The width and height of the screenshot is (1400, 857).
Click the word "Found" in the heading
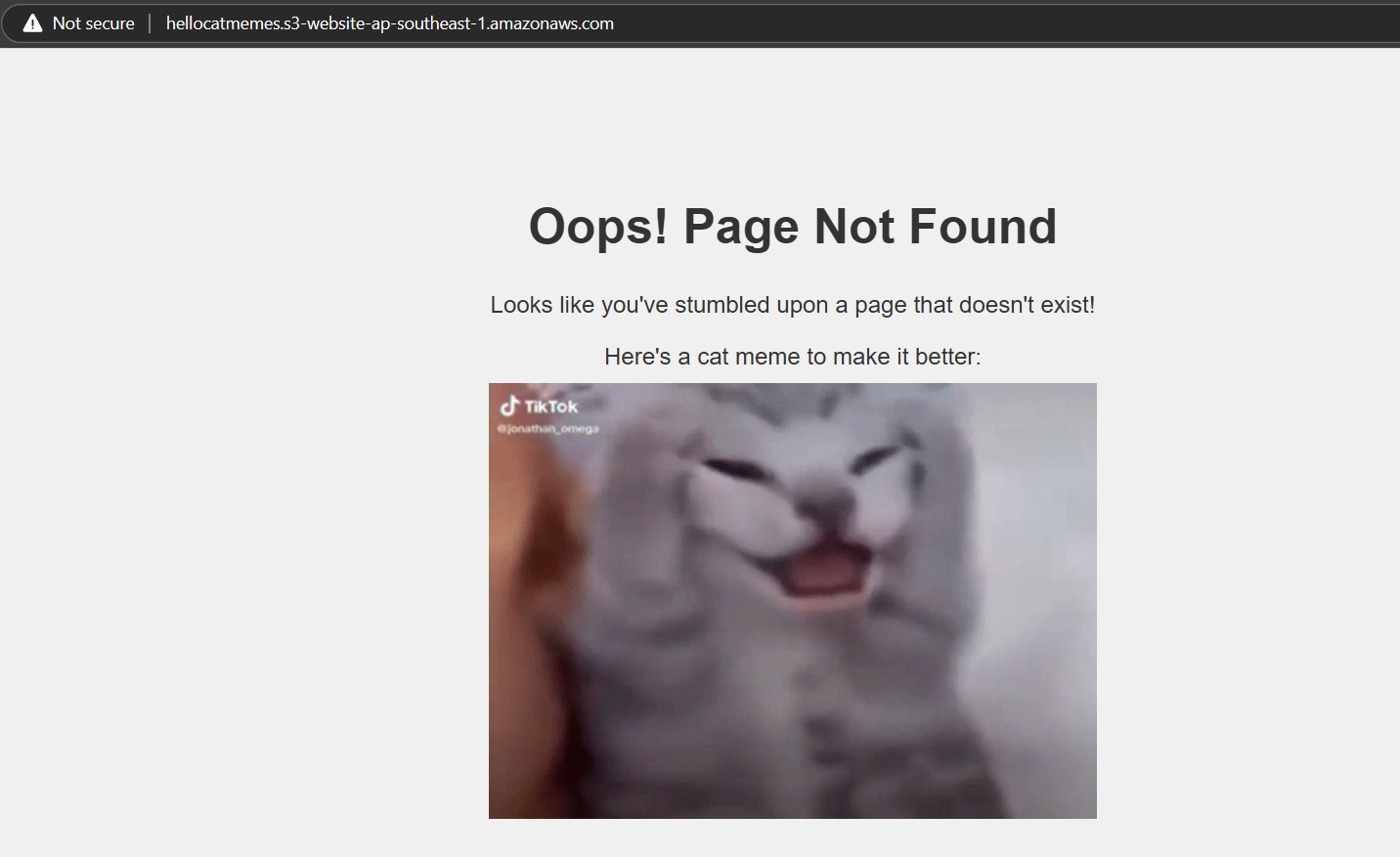coord(983,227)
